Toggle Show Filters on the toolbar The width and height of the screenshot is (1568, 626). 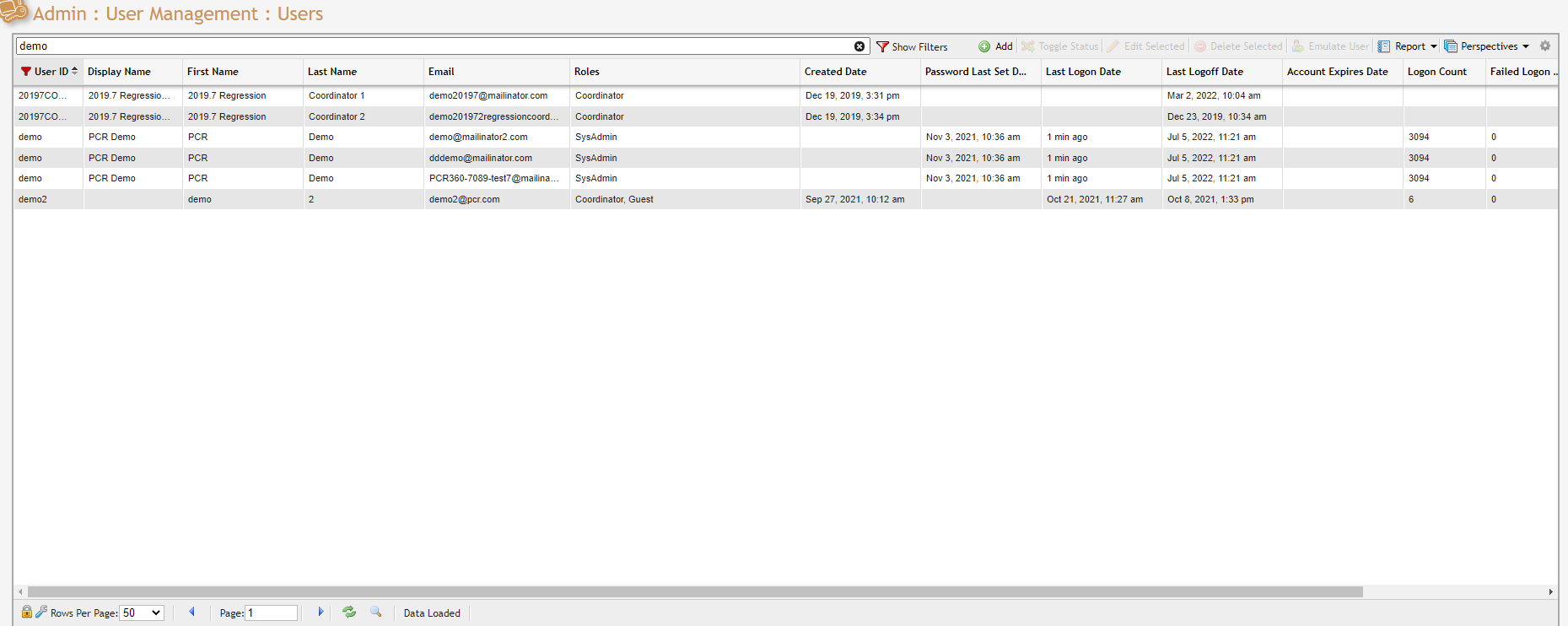[x=912, y=47]
